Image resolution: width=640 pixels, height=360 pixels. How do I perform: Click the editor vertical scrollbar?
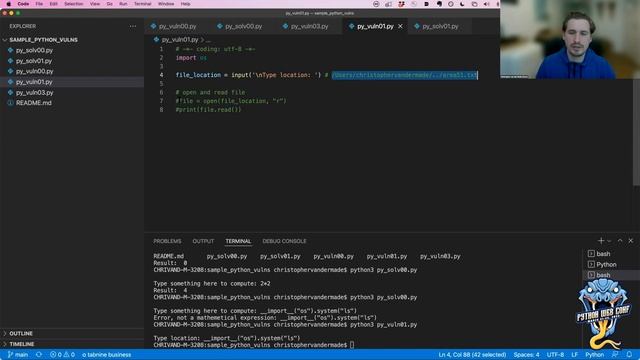pos(636,133)
